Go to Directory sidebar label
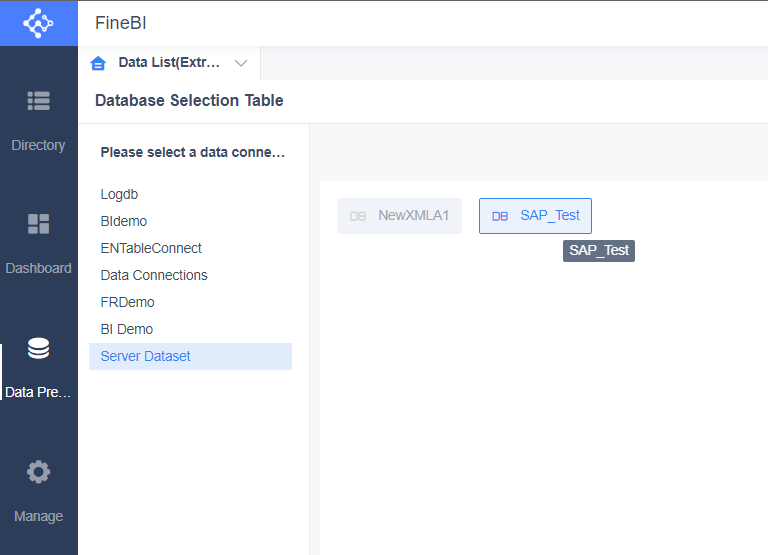 point(38,145)
